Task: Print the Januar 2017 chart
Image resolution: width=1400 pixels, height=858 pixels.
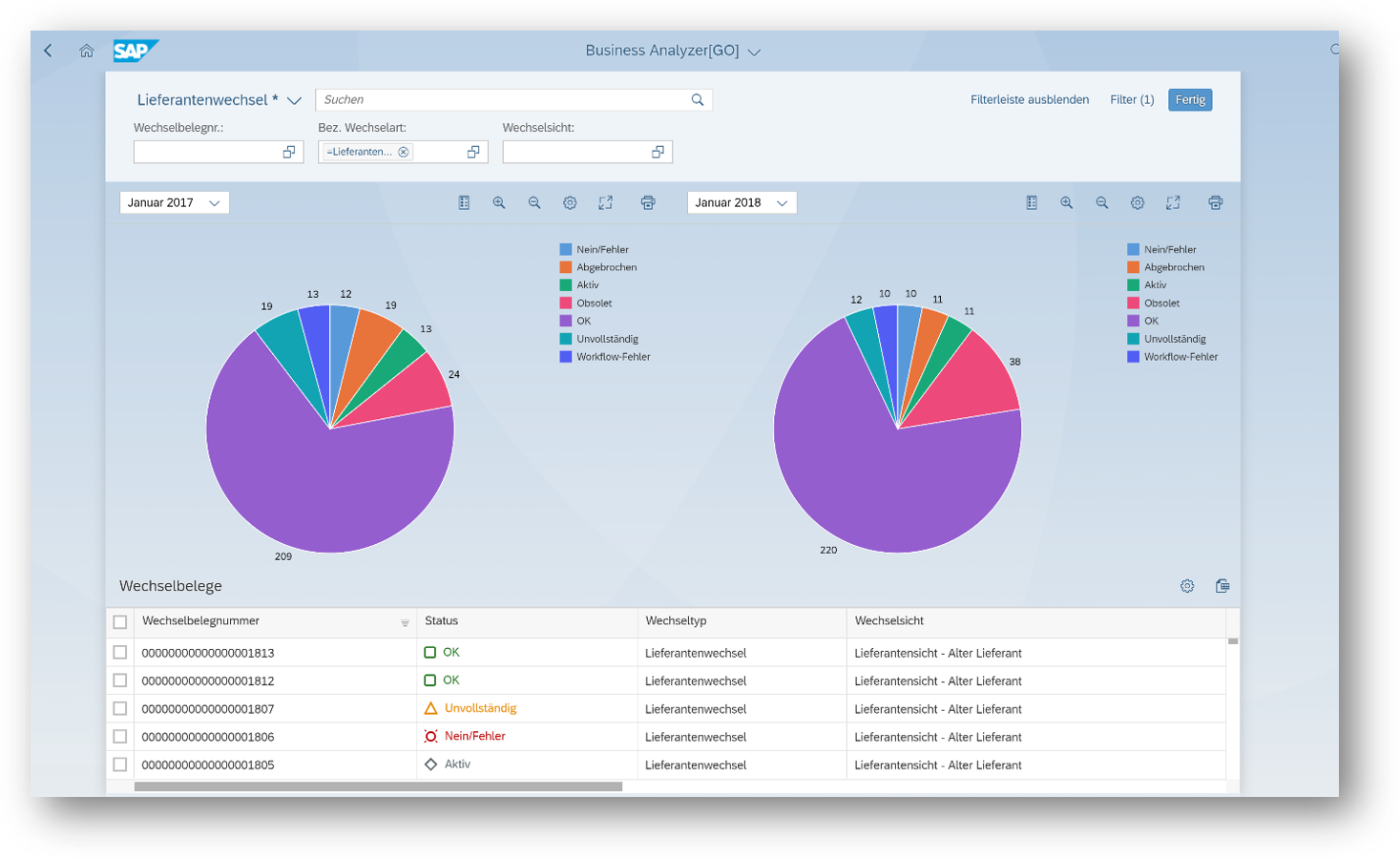Action: tap(648, 202)
